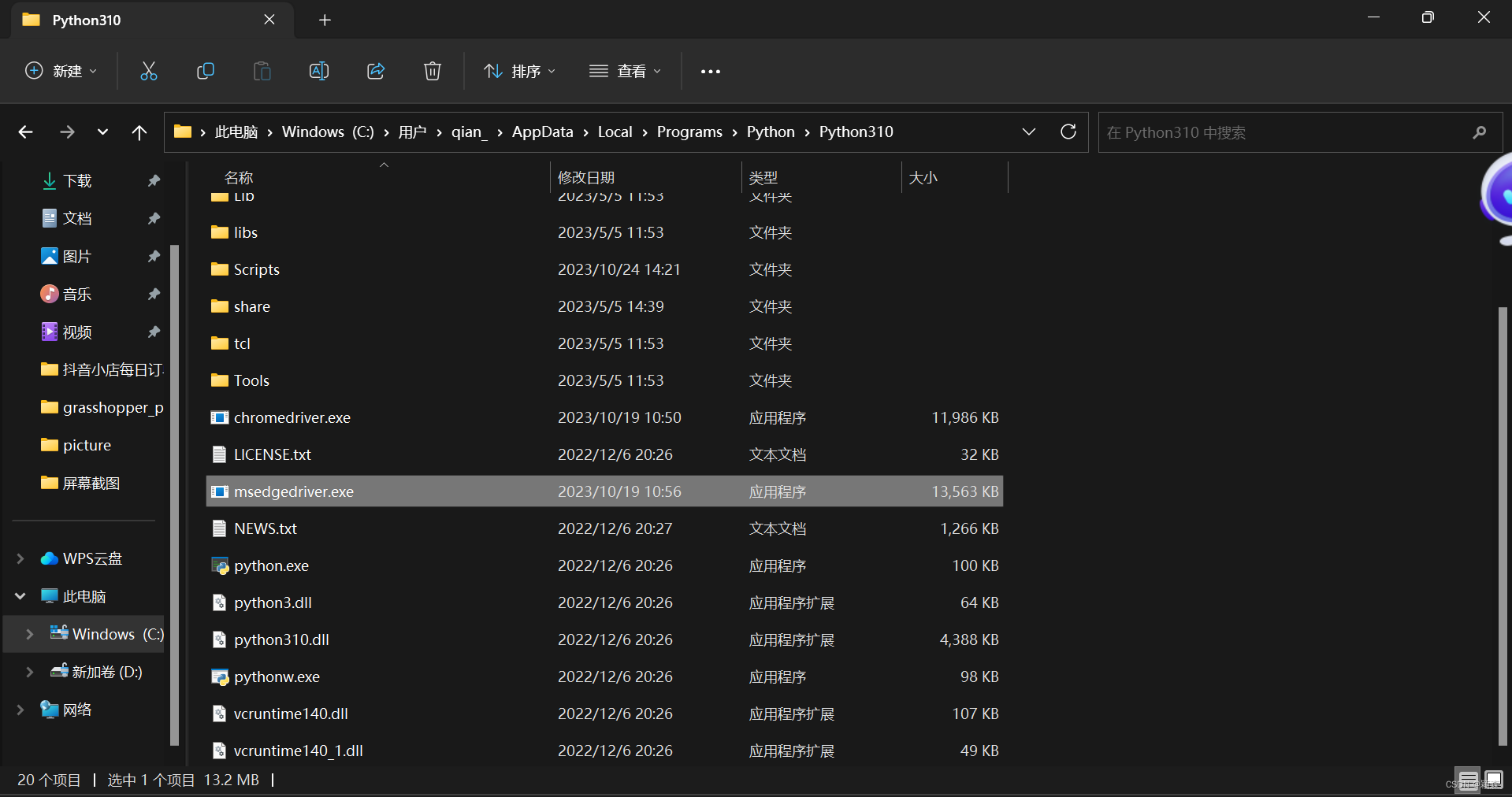Click Local in address breadcrumb
Image resolution: width=1512 pixels, height=797 pixels.
(x=615, y=132)
